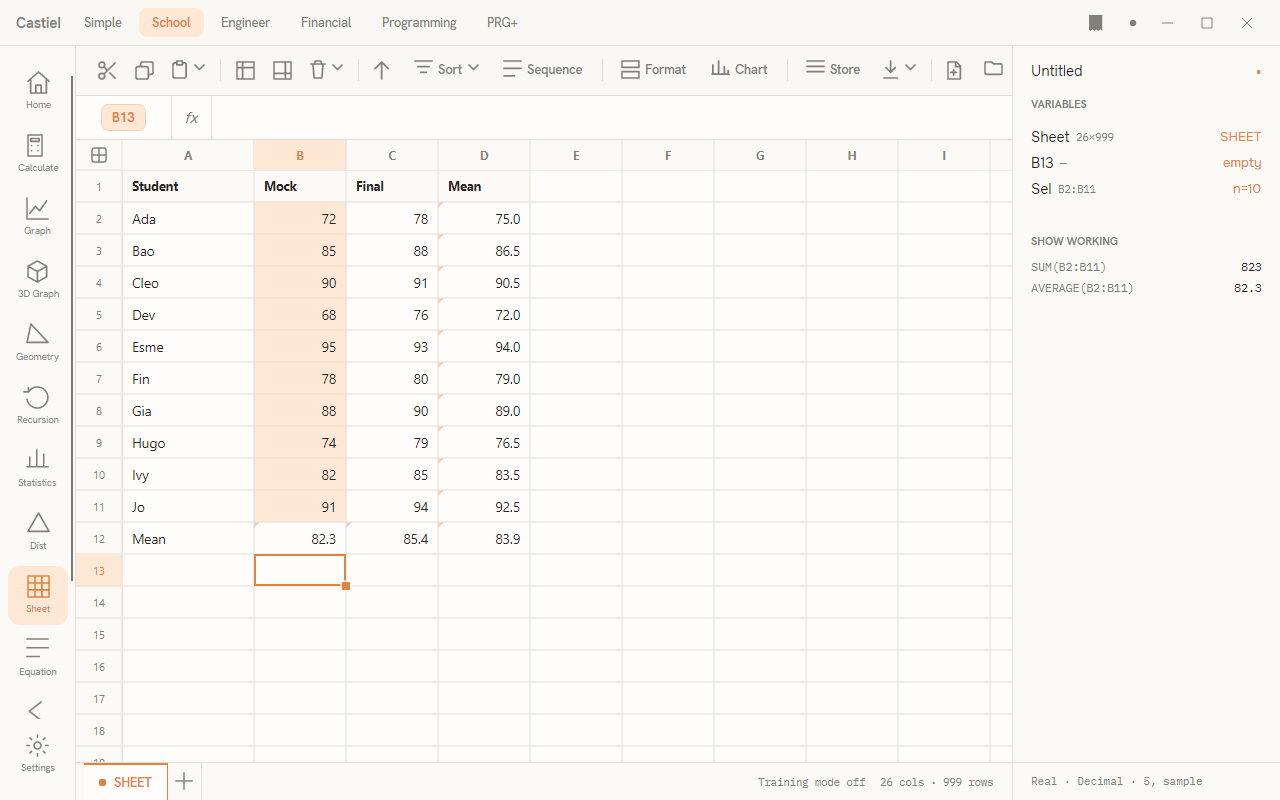This screenshot has height=800, width=1280.
Task: Click the B13 cell name box
Action: point(123,117)
